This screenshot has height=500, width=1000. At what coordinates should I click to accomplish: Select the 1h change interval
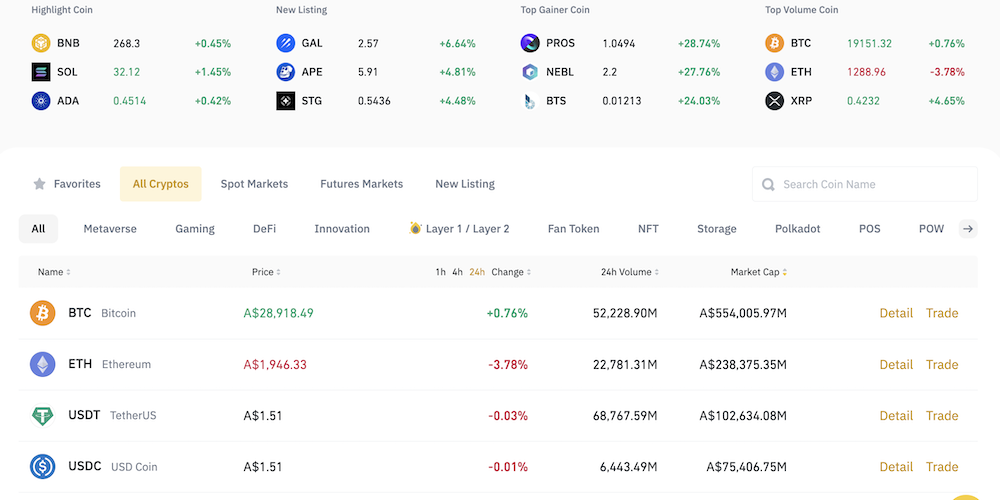(441, 272)
